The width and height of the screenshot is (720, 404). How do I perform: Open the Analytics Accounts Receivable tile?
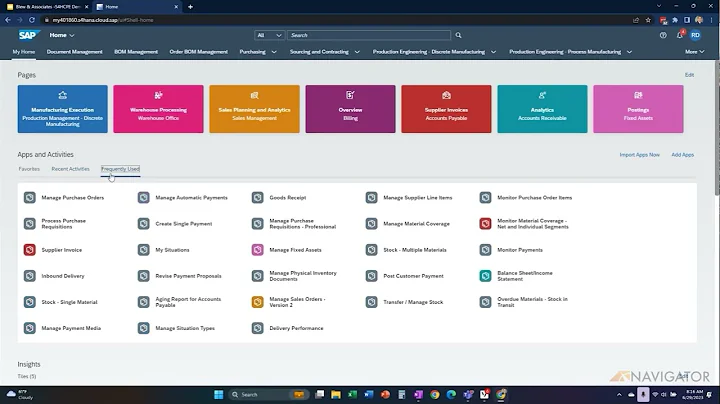pos(542,109)
